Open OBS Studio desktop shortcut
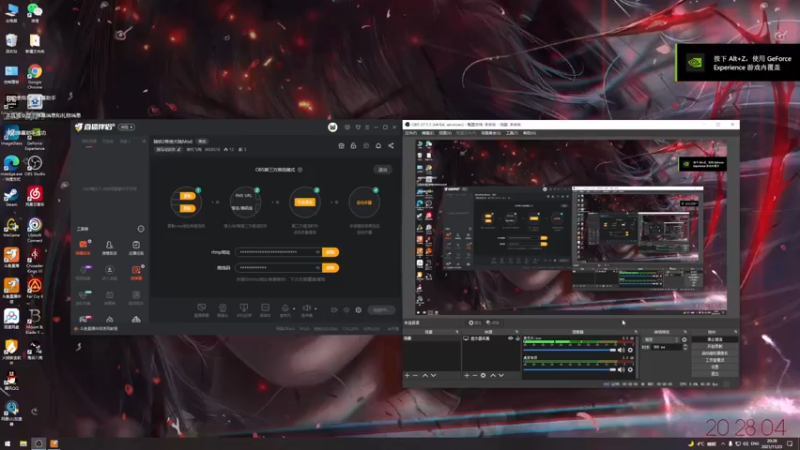Screen dimensions: 800x450 click(35, 165)
